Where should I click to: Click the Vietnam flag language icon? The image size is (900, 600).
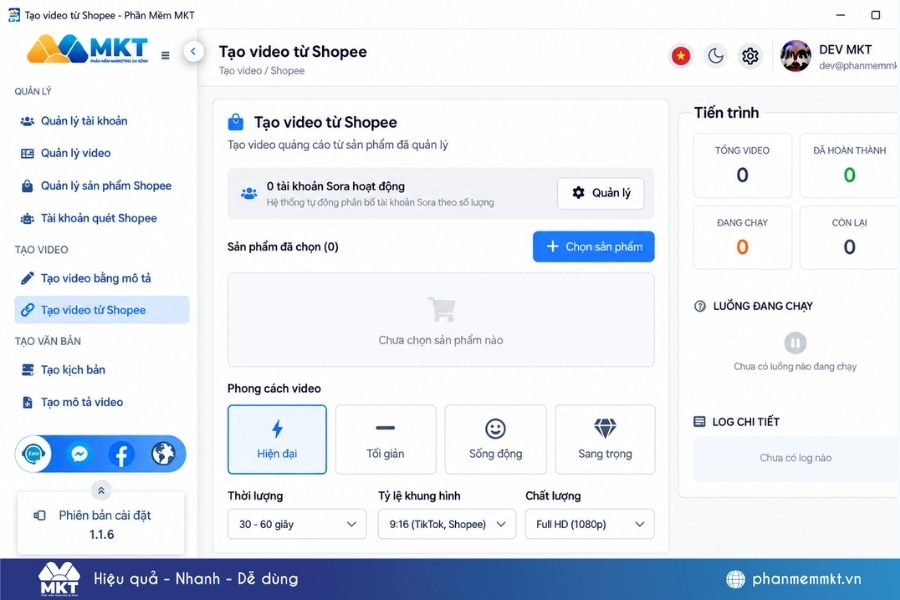click(x=681, y=56)
